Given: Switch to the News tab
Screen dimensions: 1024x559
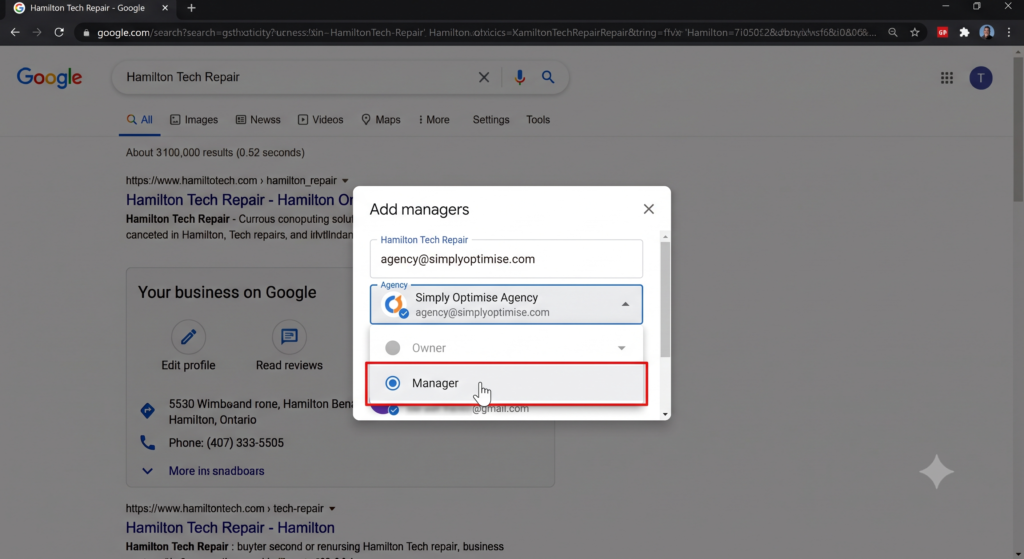Looking at the screenshot, I should (x=258, y=120).
